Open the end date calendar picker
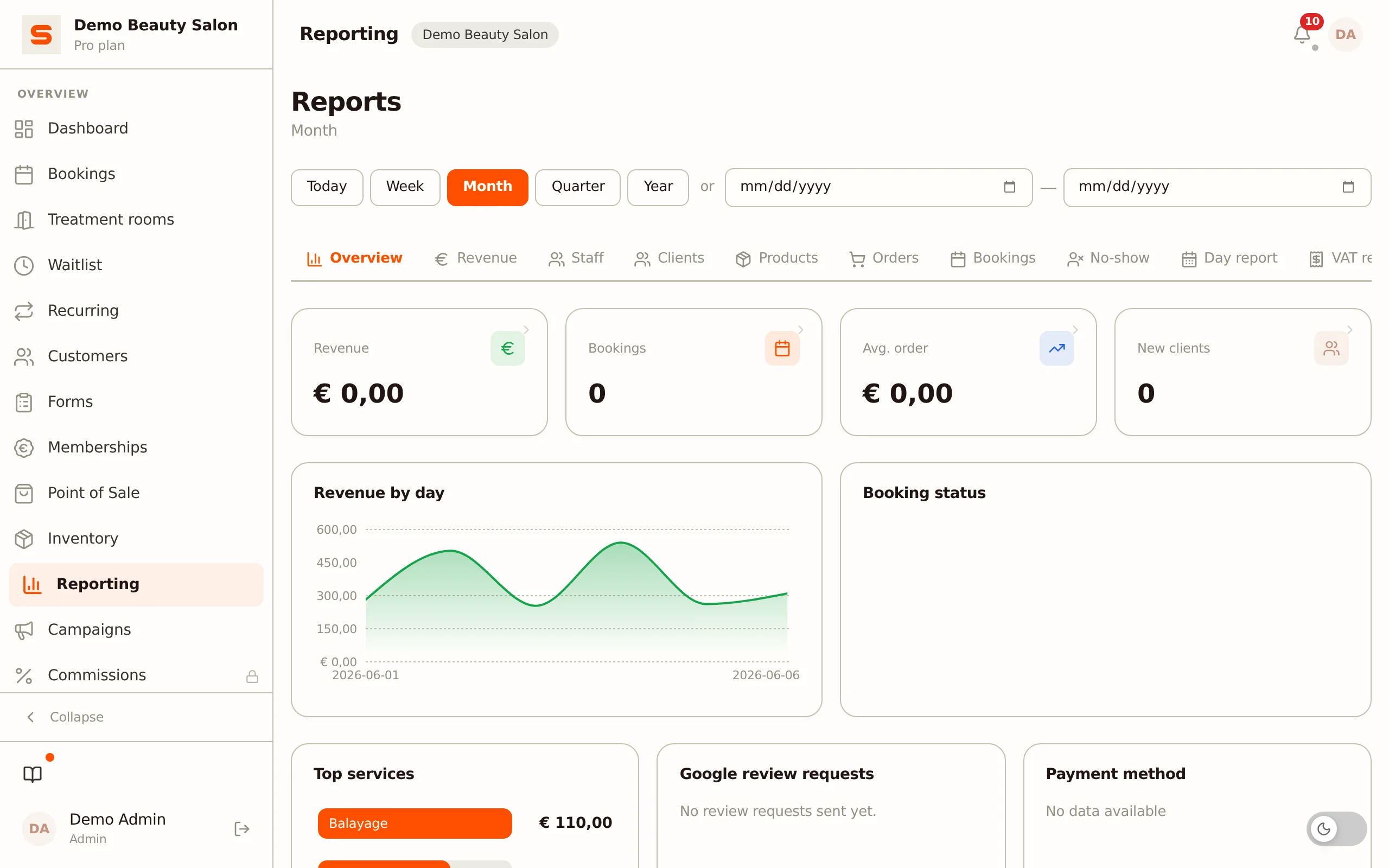The width and height of the screenshot is (1389, 868). (x=1348, y=187)
